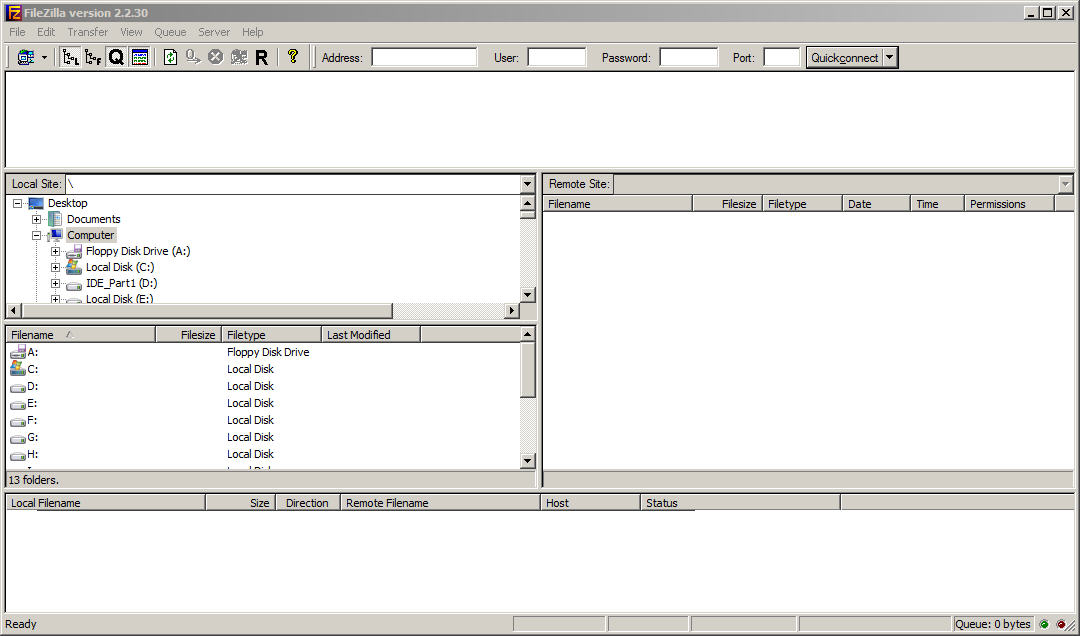Image resolution: width=1080 pixels, height=636 pixels.
Task: Toggle the message log toolbar icon
Action: click(139, 57)
